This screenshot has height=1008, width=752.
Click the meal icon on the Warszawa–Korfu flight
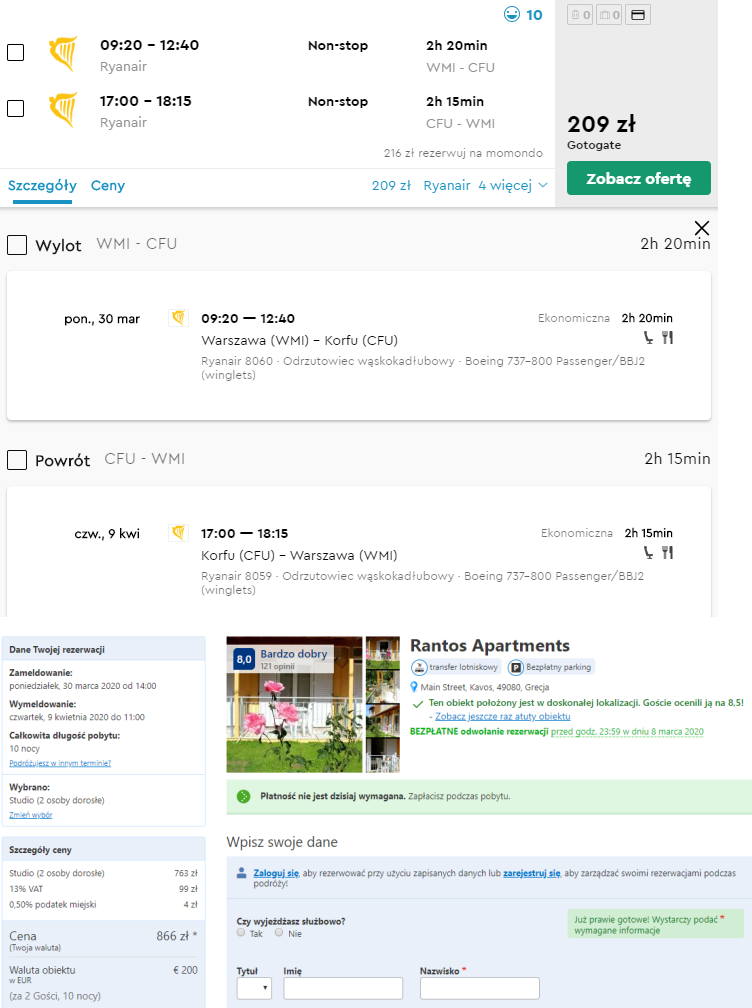[668, 338]
